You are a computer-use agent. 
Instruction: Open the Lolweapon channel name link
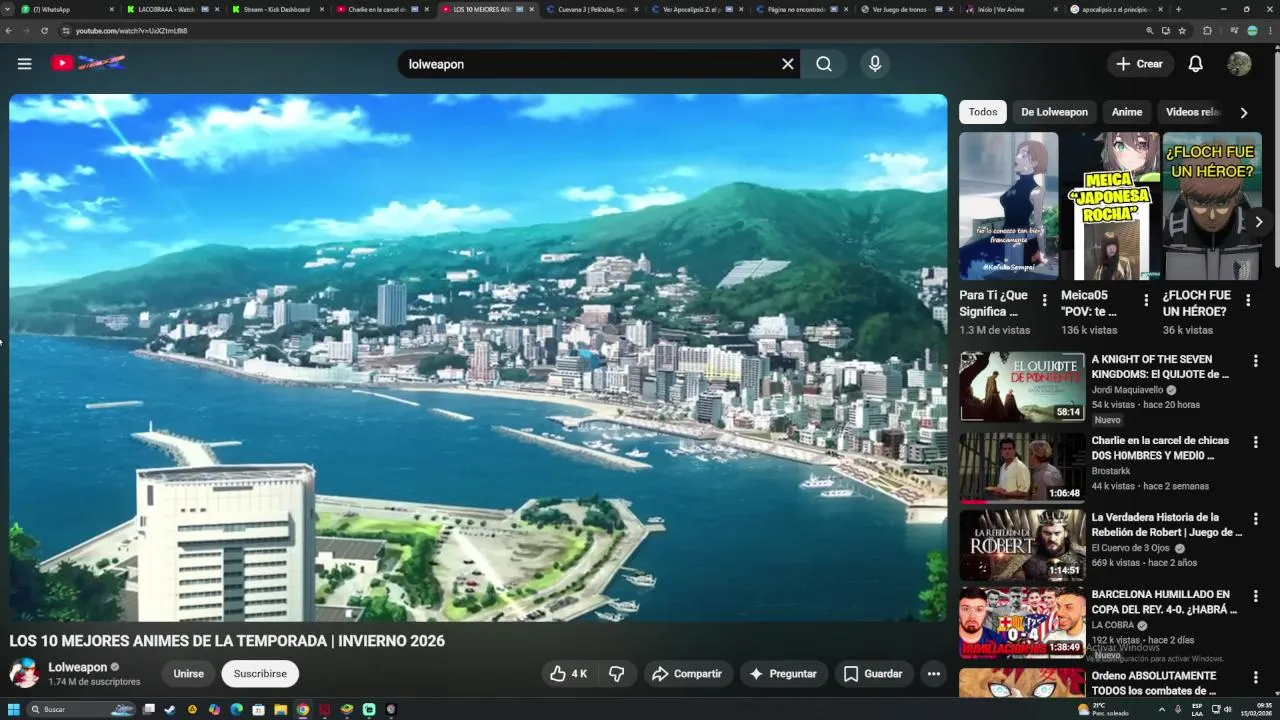(x=78, y=667)
